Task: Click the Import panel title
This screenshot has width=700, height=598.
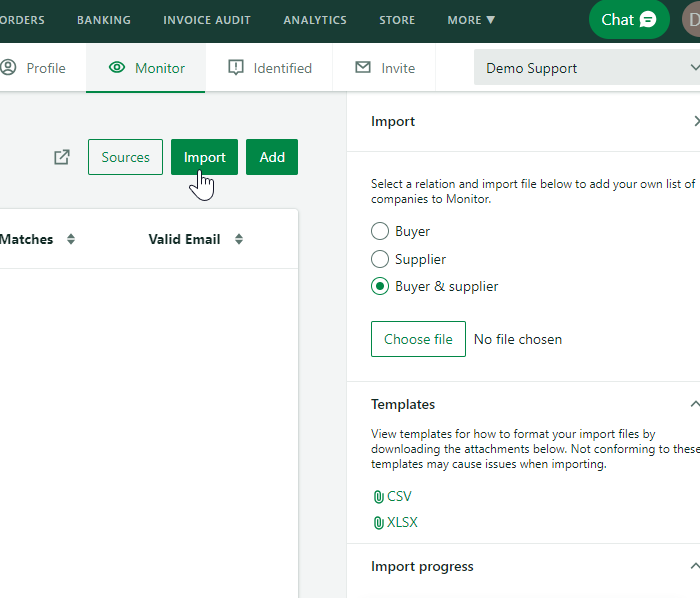Action: [393, 121]
